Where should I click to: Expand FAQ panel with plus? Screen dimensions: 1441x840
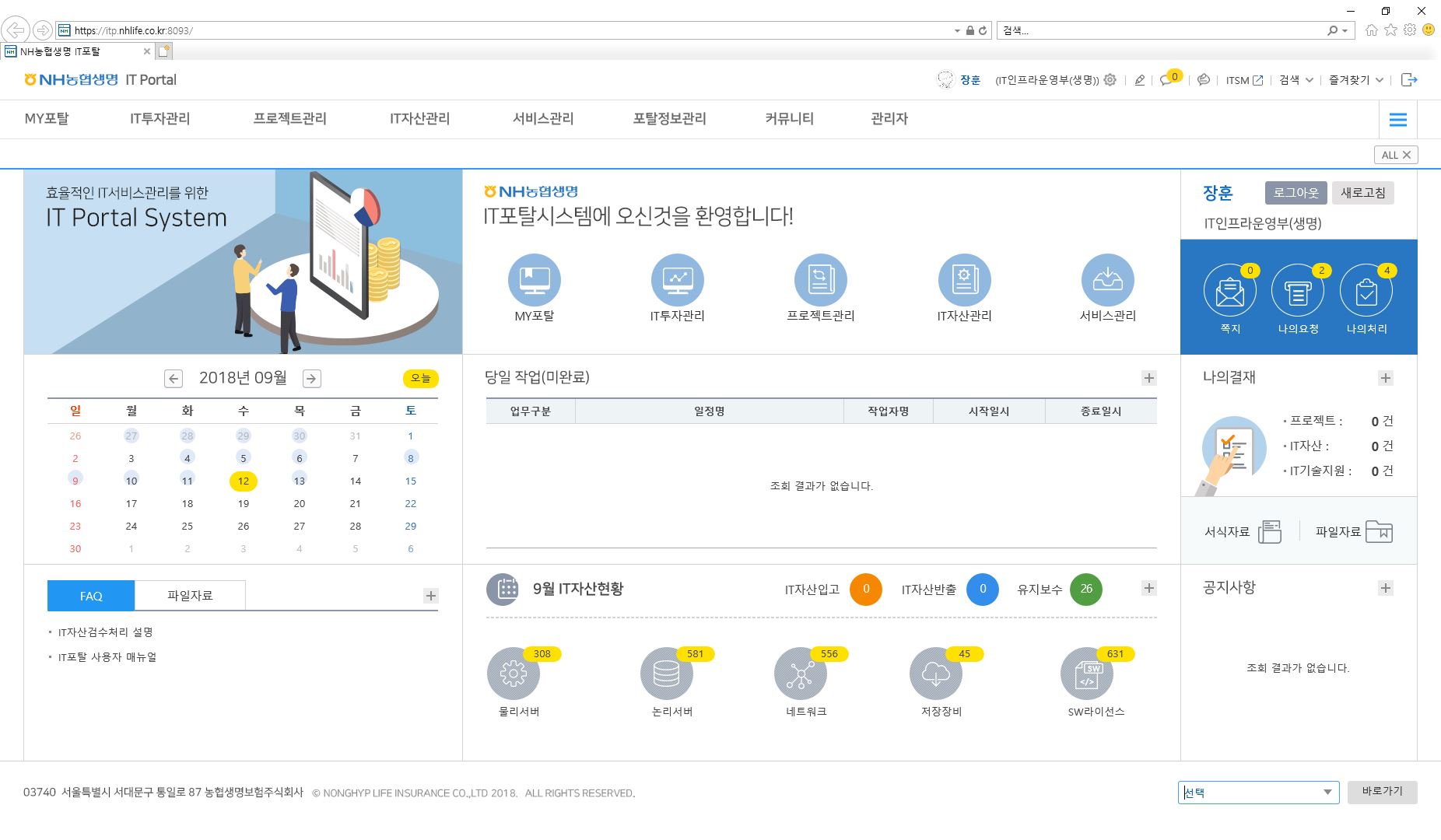click(x=431, y=596)
